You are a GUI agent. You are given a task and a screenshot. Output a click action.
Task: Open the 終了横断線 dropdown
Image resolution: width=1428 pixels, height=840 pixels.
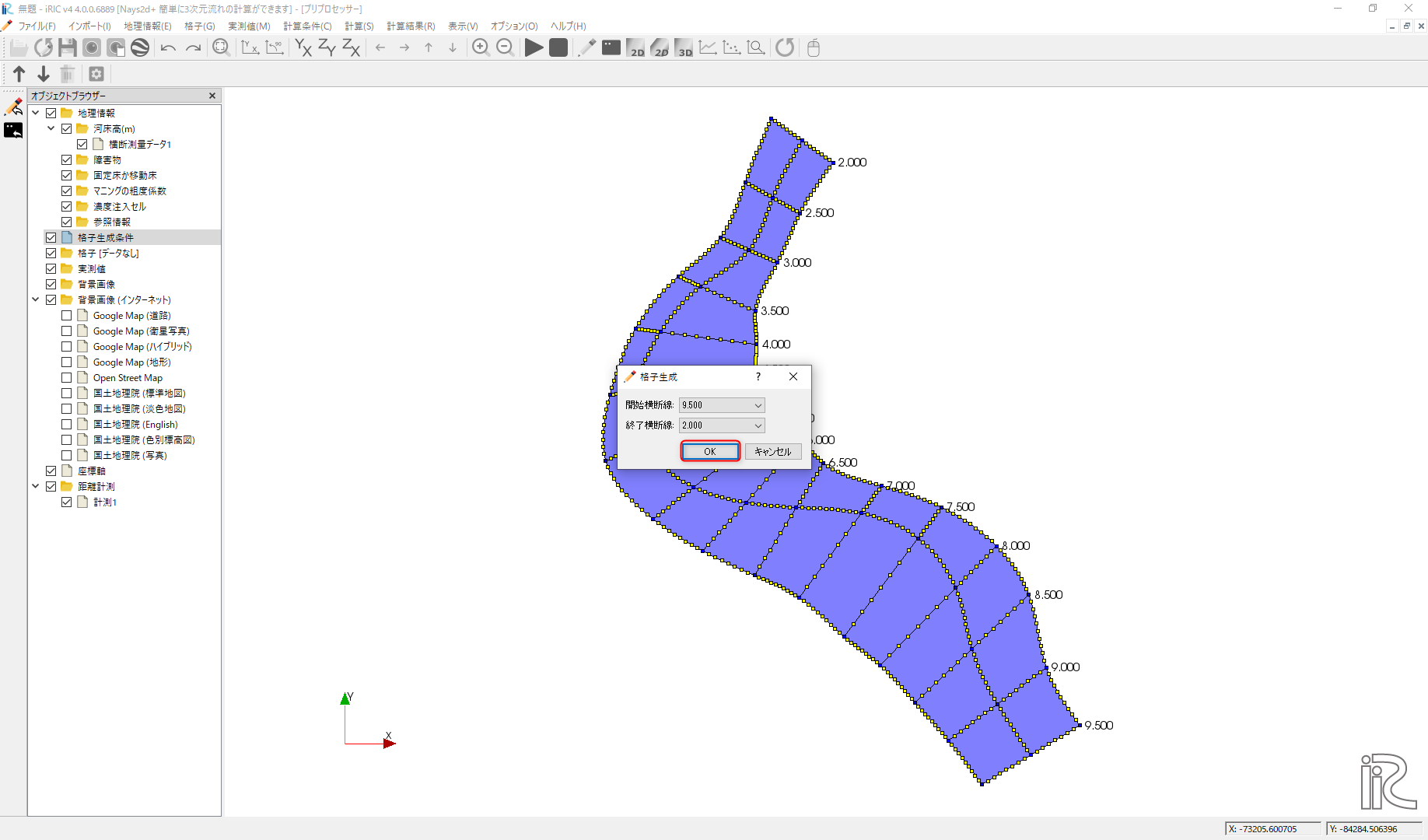722,425
